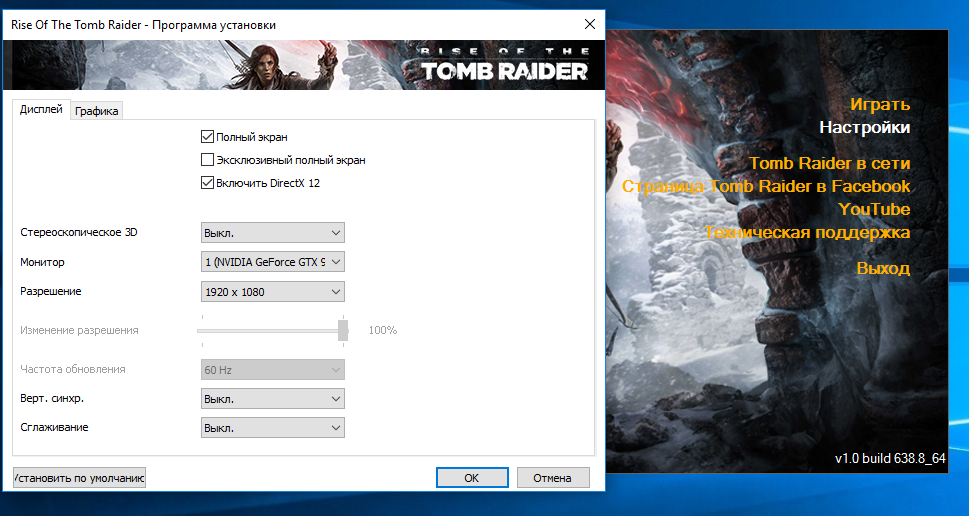Open the Разрешение 1920 x 1080 dropdown

pyautogui.click(x=273, y=292)
